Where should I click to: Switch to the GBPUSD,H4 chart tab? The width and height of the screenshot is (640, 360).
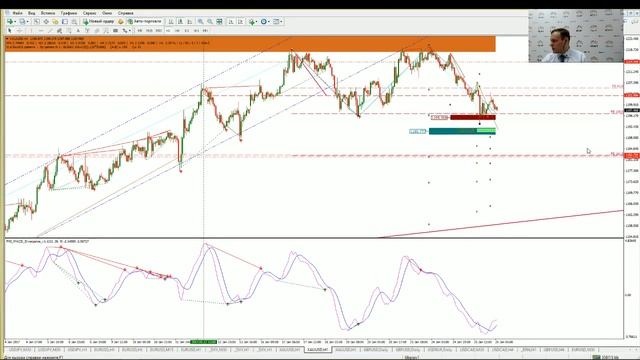pos(554,350)
